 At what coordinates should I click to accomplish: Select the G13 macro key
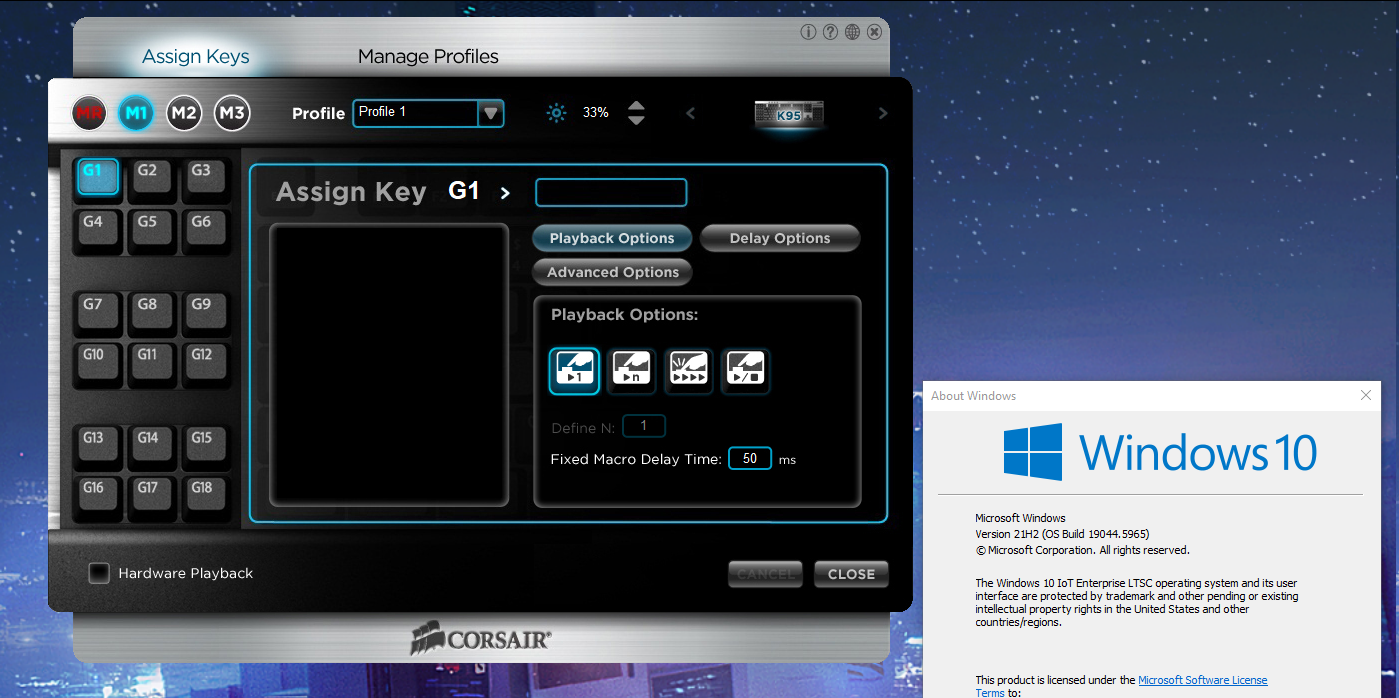pyautogui.click(x=97, y=444)
